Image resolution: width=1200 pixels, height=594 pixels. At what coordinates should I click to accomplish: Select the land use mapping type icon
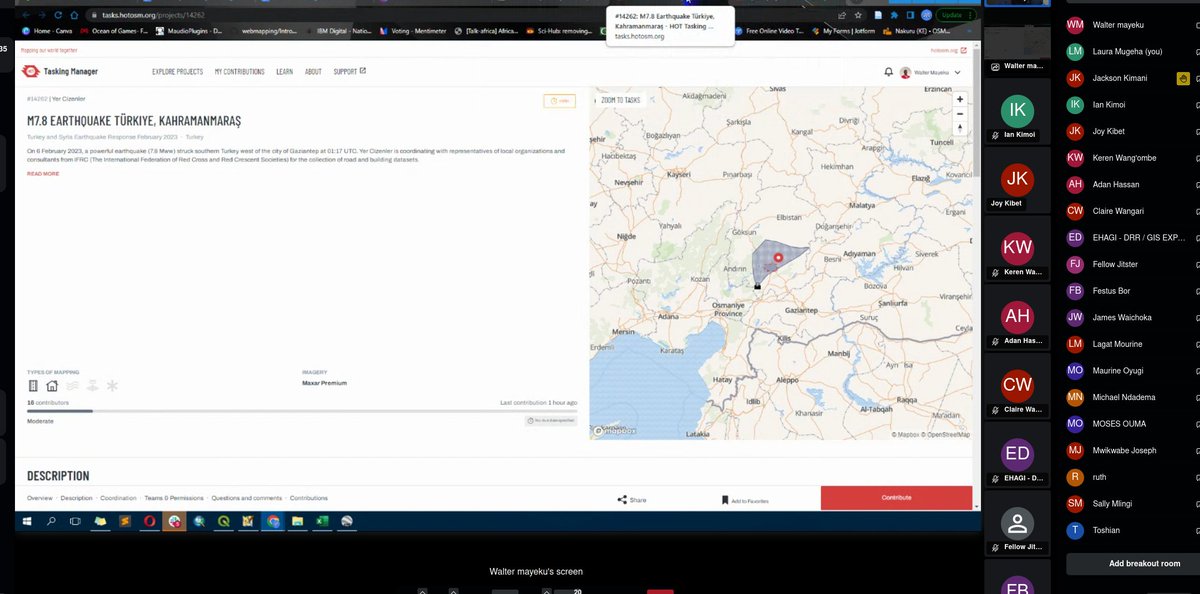(92, 385)
